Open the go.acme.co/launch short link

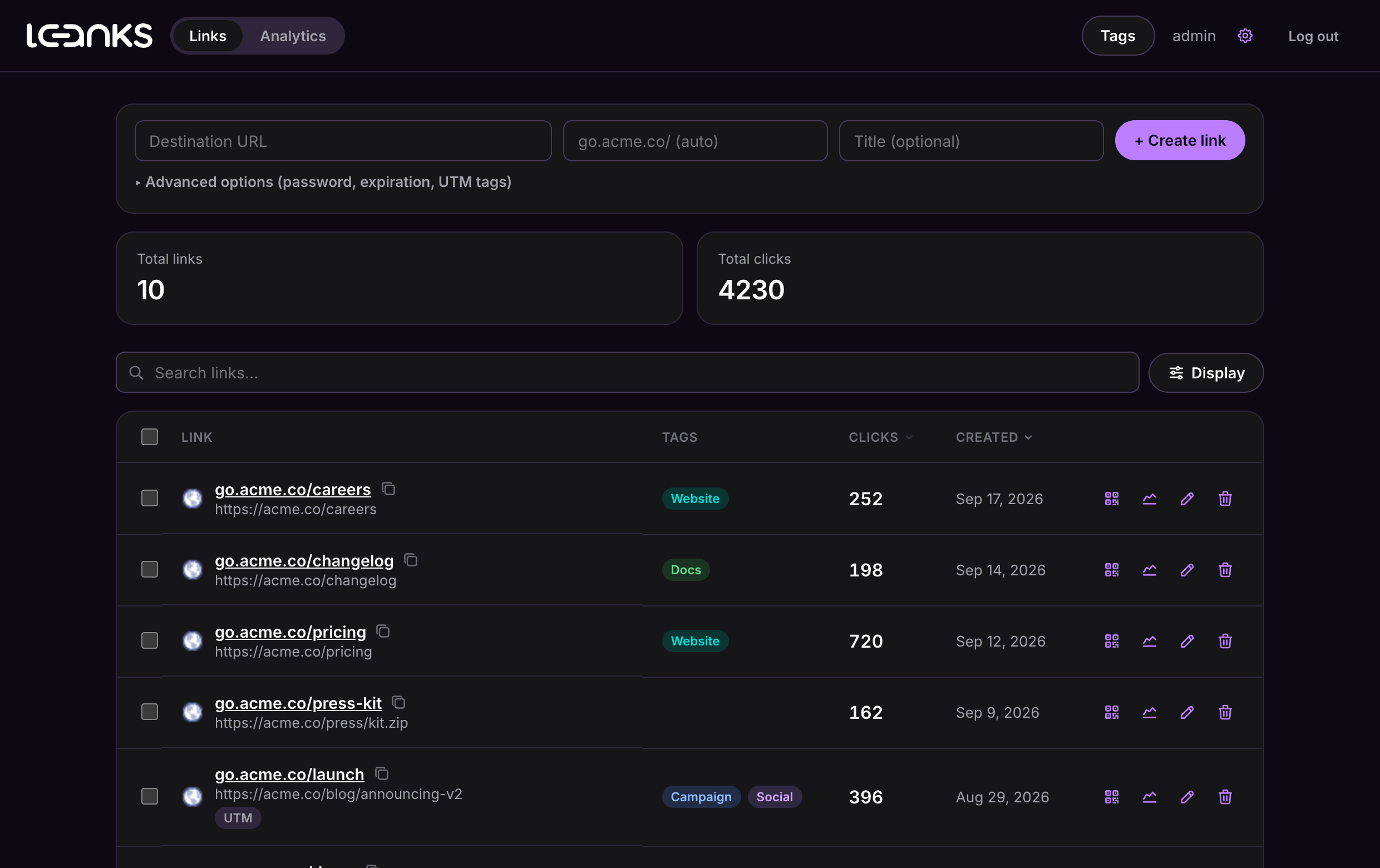pos(289,774)
